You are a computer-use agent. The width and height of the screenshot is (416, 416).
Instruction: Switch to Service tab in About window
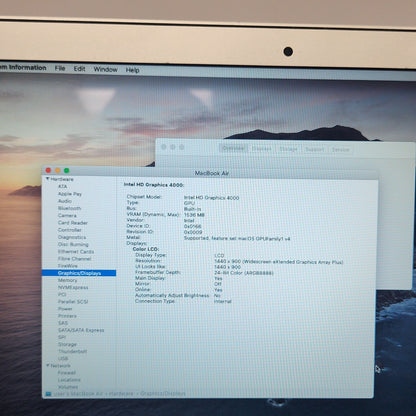340,150
